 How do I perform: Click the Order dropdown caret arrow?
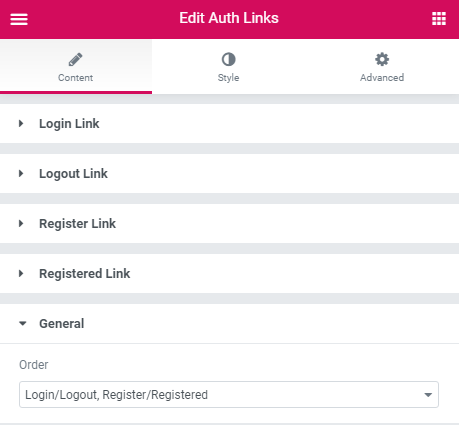click(428, 395)
